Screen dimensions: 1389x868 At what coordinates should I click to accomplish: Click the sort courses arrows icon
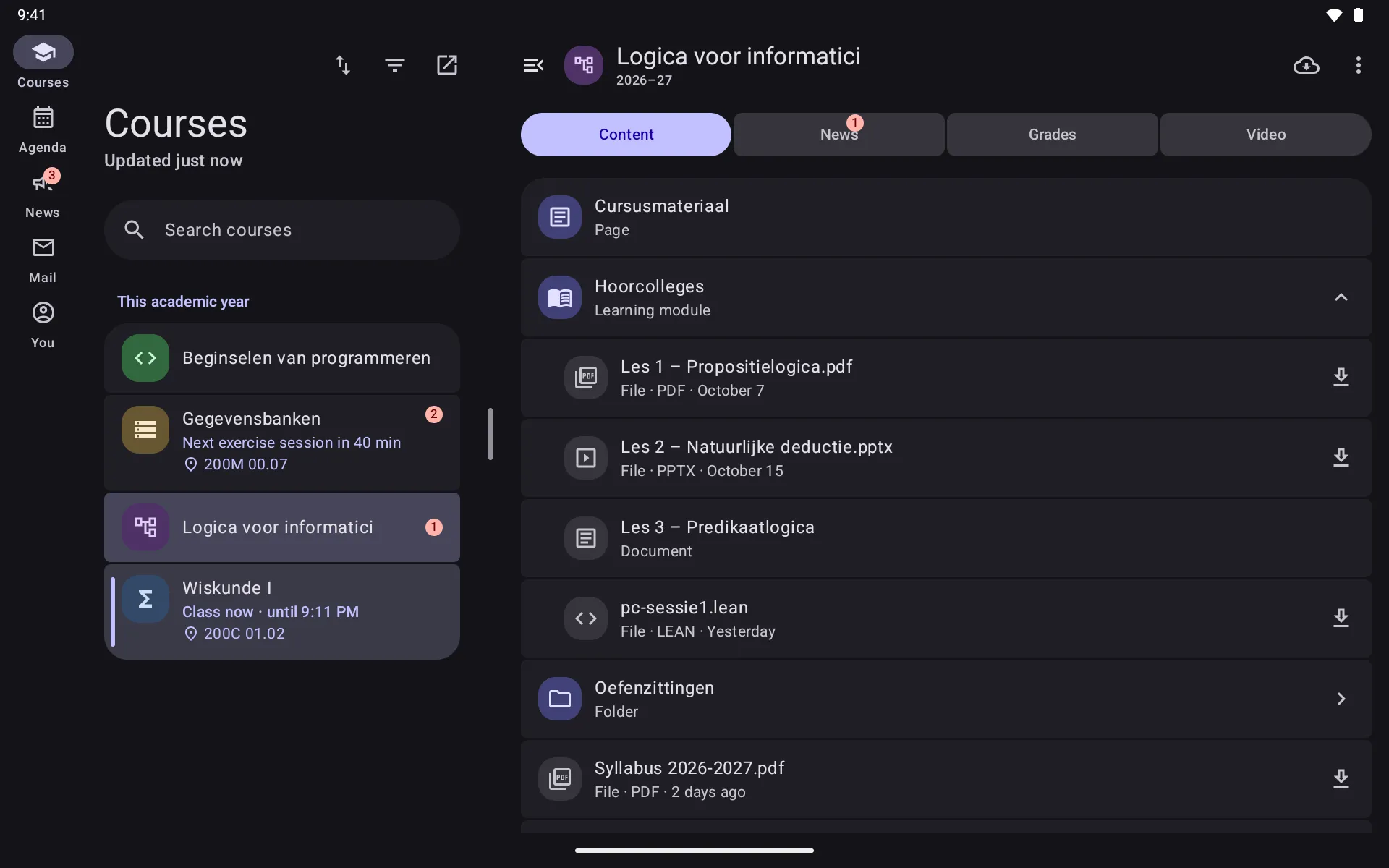click(343, 65)
